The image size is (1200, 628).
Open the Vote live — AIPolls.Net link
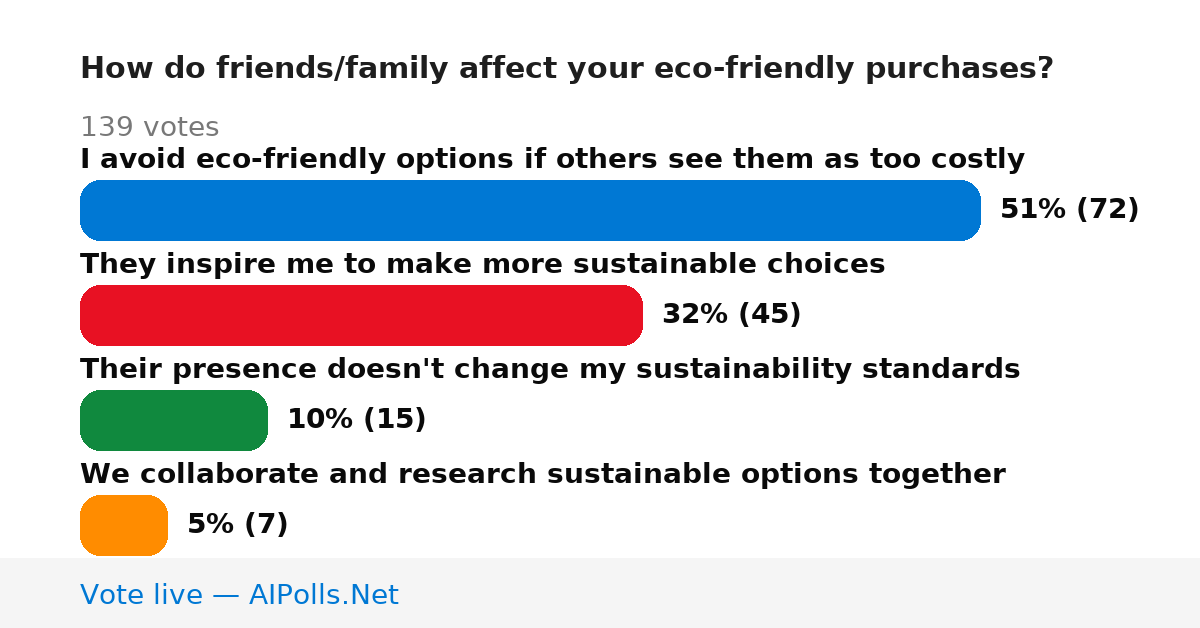239,595
